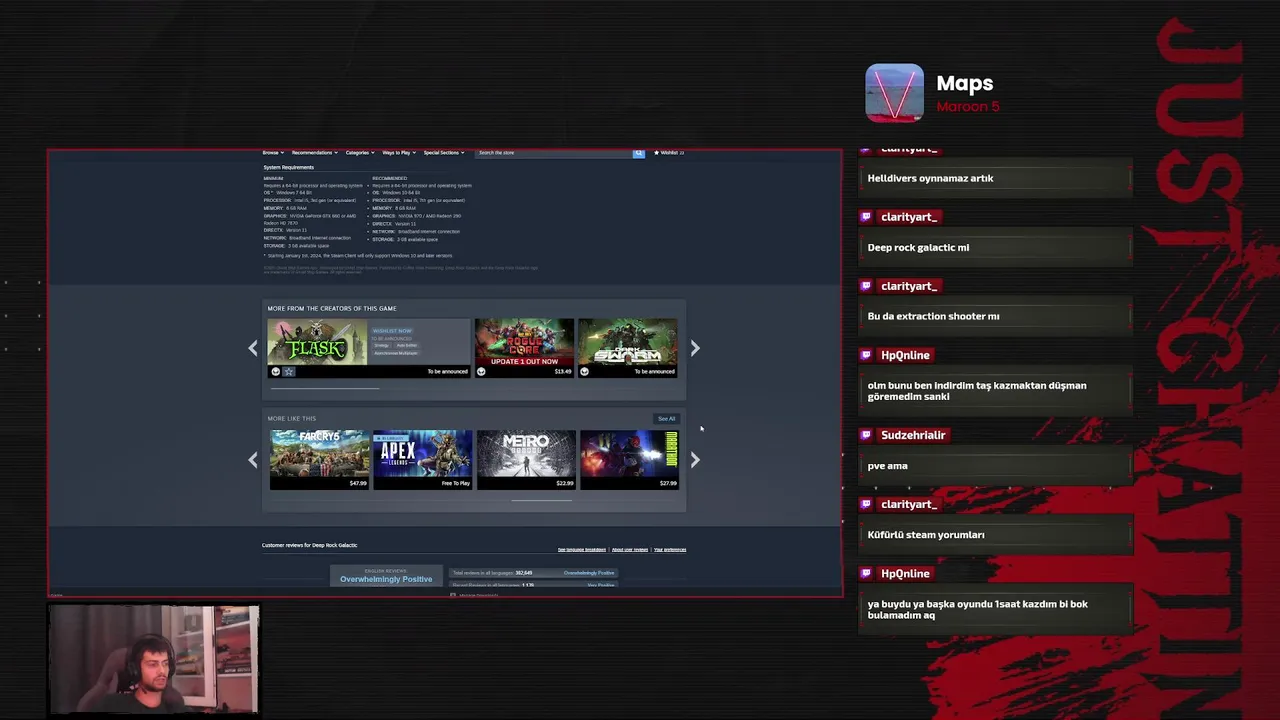Open See language breakdown link

coord(582,550)
